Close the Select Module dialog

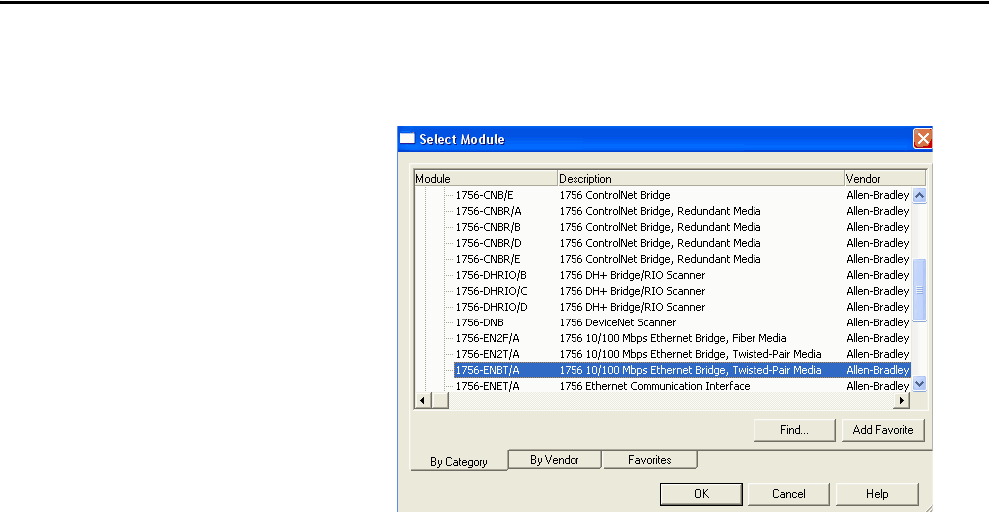923,139
